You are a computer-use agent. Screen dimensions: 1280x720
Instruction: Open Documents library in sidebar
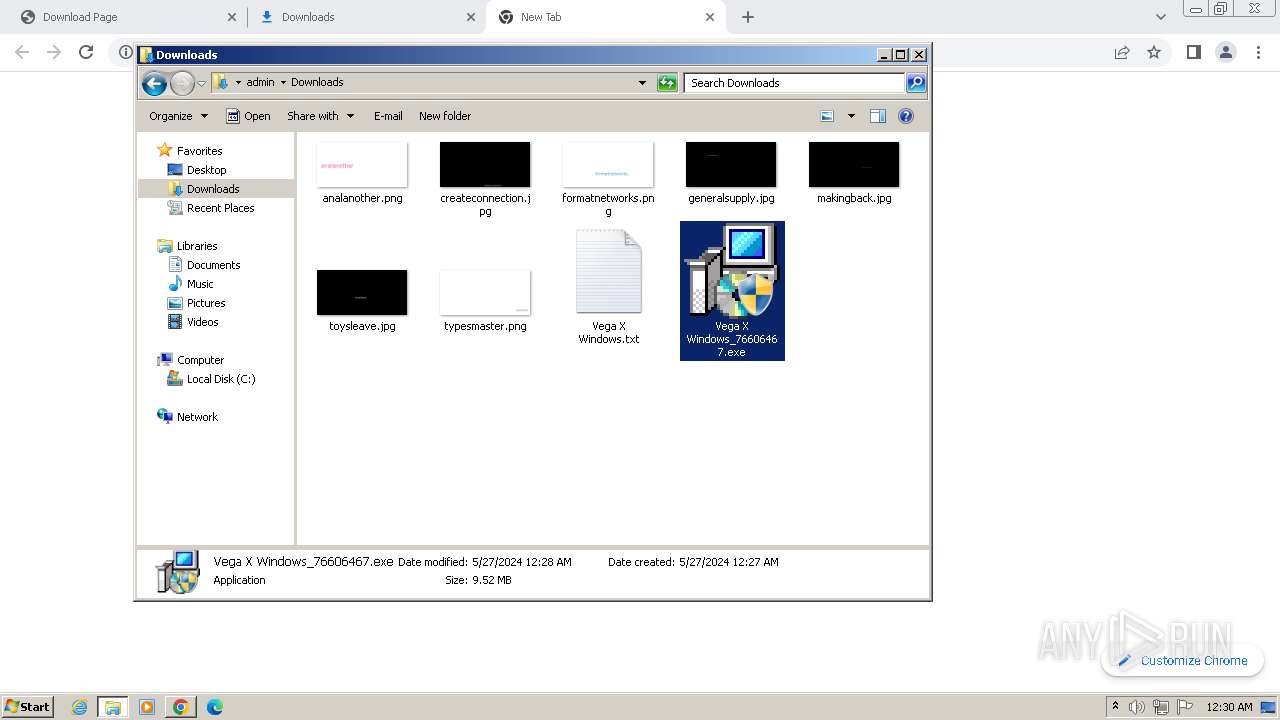pyautogui.click(x=213, y=265)
